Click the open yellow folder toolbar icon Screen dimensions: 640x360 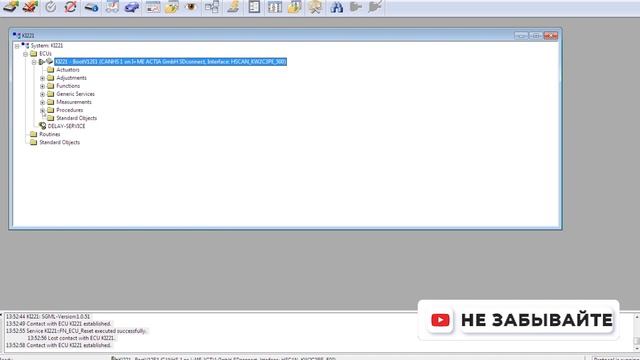pyautogui.click(x=172, y=7)
